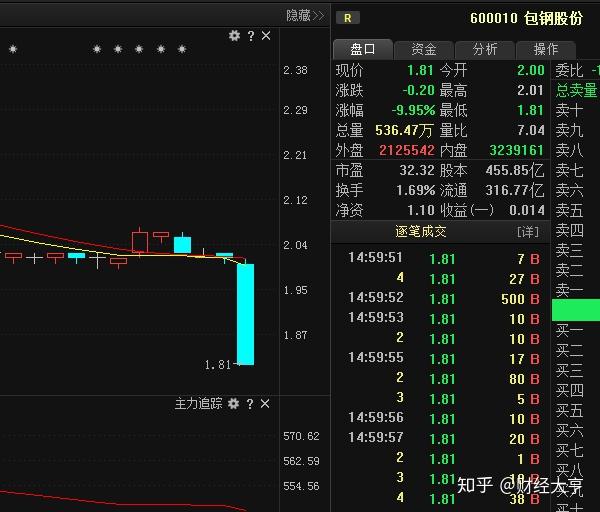
Task: Click the 买五 order level
Action: [569, 411]
